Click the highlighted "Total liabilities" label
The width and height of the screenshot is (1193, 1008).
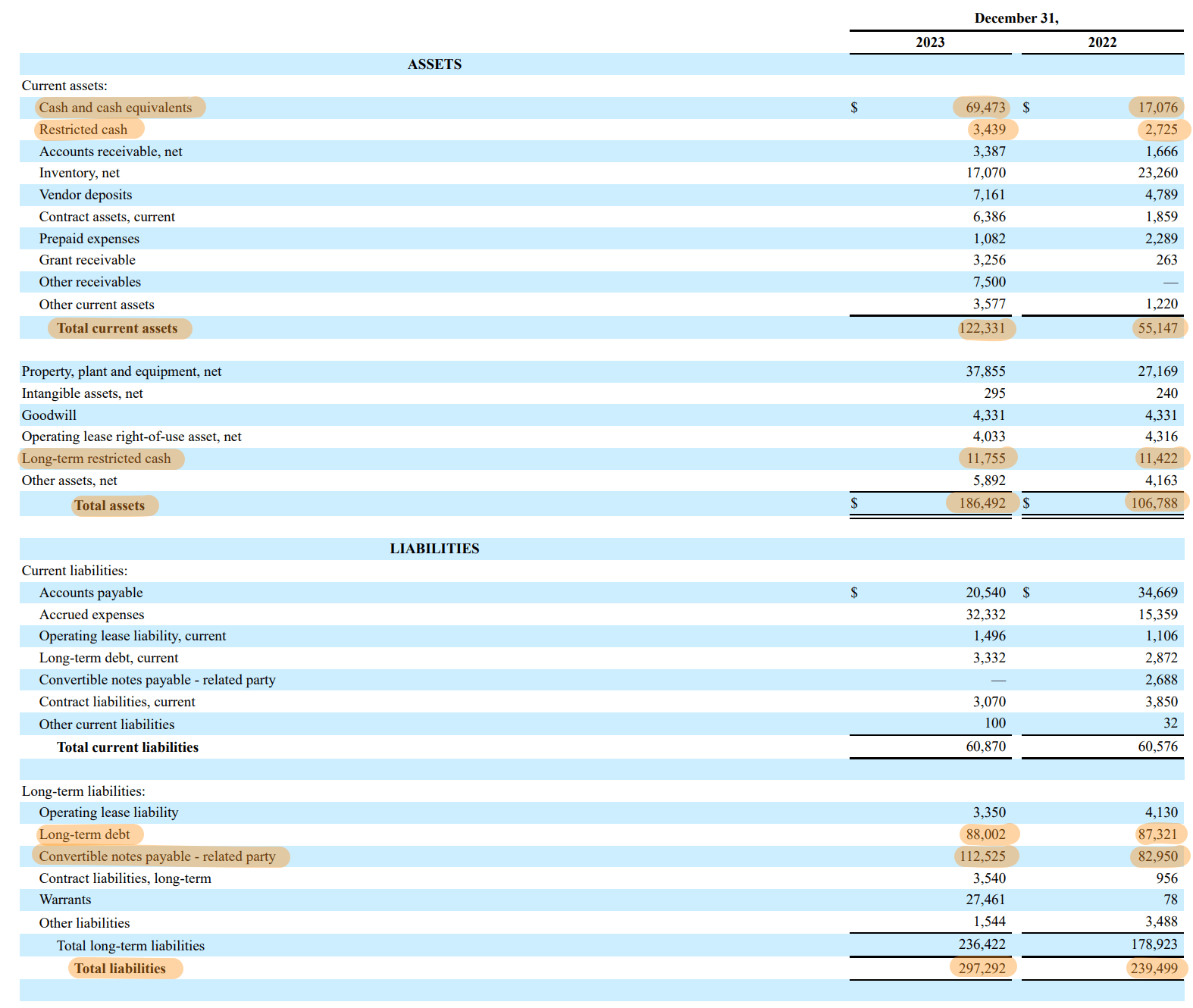point(121,969)
